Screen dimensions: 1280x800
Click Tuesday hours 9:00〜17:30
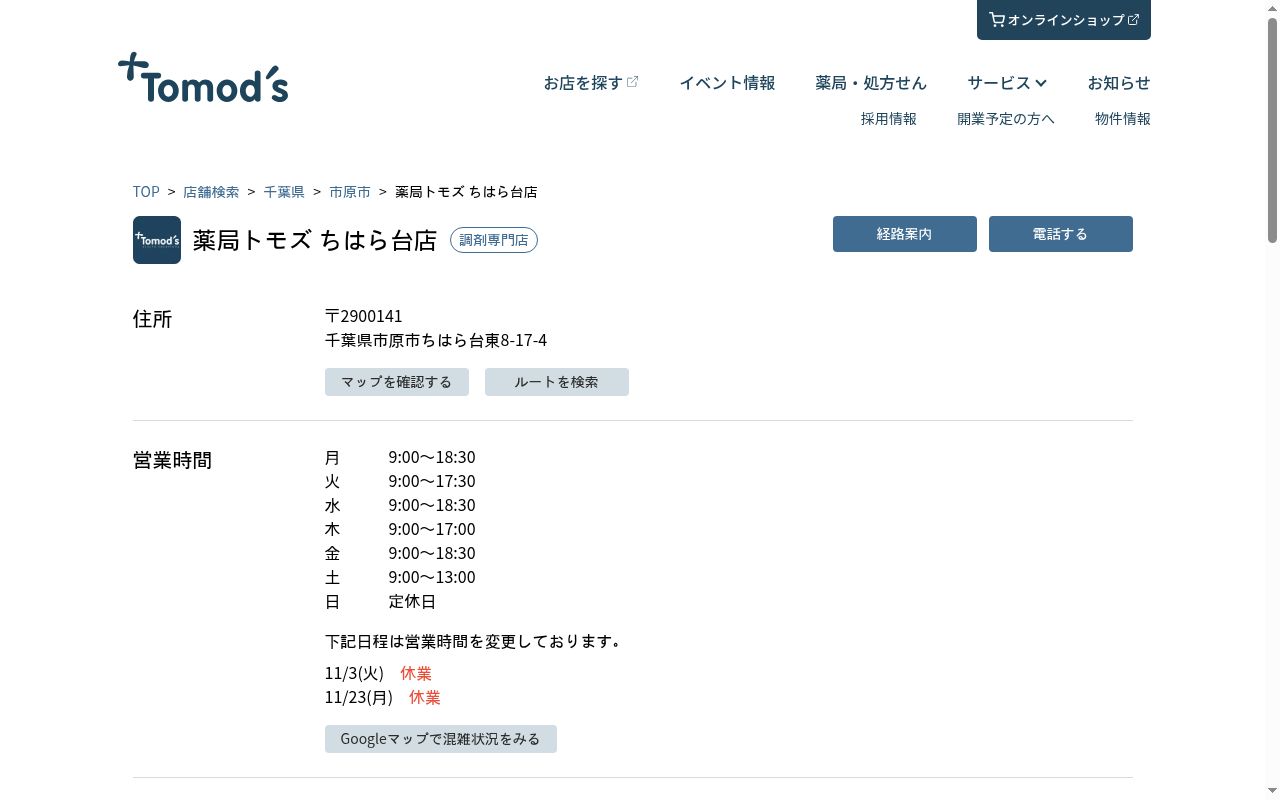point(432,481)
